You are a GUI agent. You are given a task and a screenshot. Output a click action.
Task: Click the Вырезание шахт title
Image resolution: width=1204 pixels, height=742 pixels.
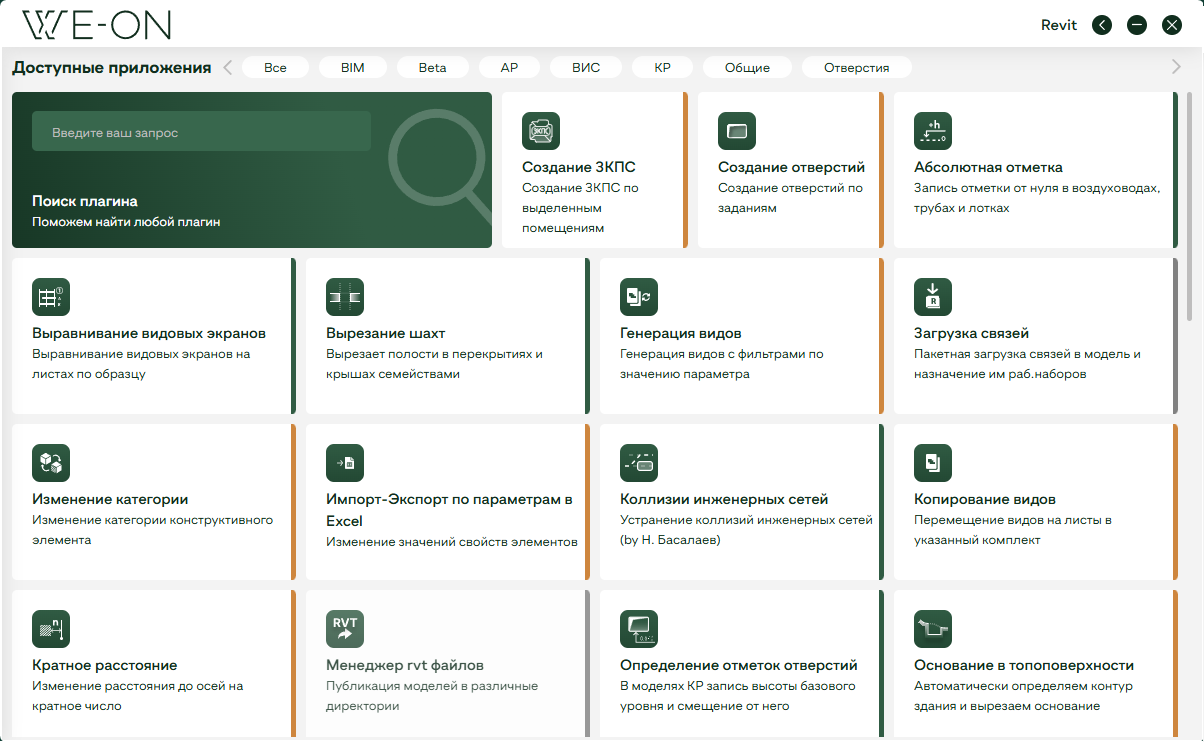pos(386,333)
